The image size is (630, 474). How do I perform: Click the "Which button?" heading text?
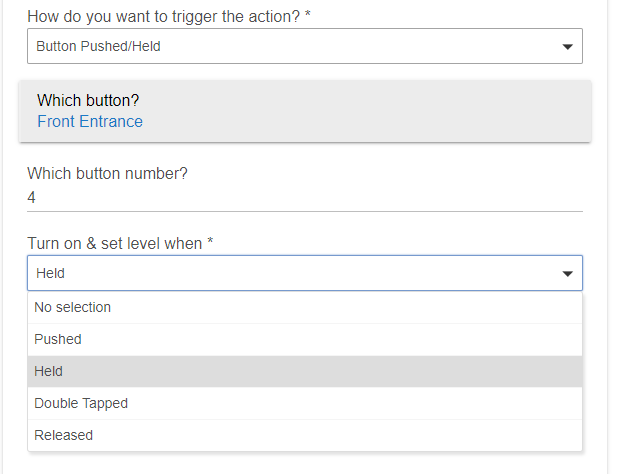pyautogui.click(x=88, y=101)
